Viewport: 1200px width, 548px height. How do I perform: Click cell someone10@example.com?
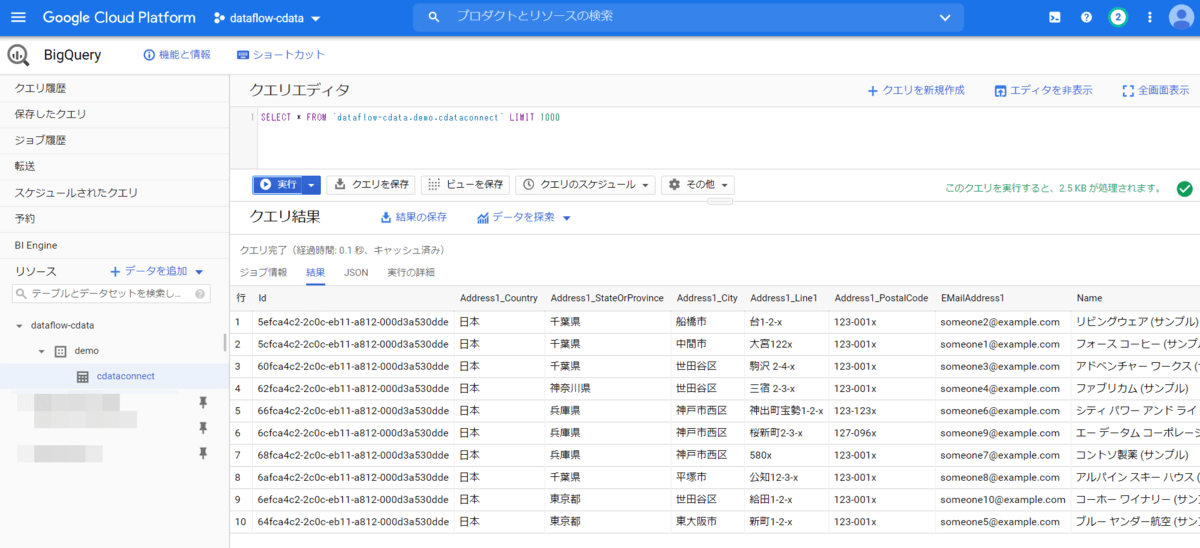click(1003, 499)
